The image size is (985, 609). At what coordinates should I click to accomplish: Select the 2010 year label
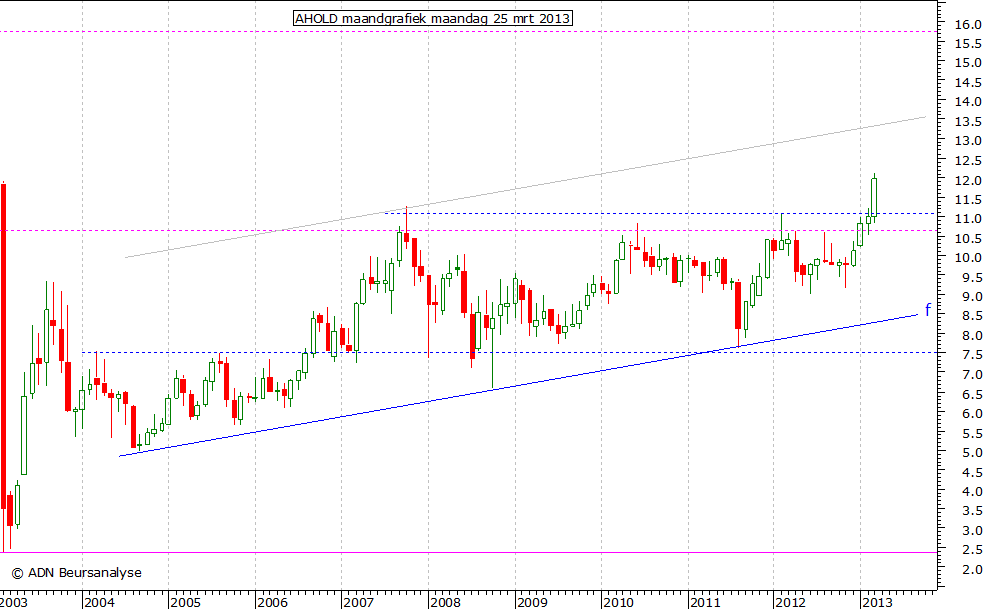pyautogui.click(x=619, y=603)
